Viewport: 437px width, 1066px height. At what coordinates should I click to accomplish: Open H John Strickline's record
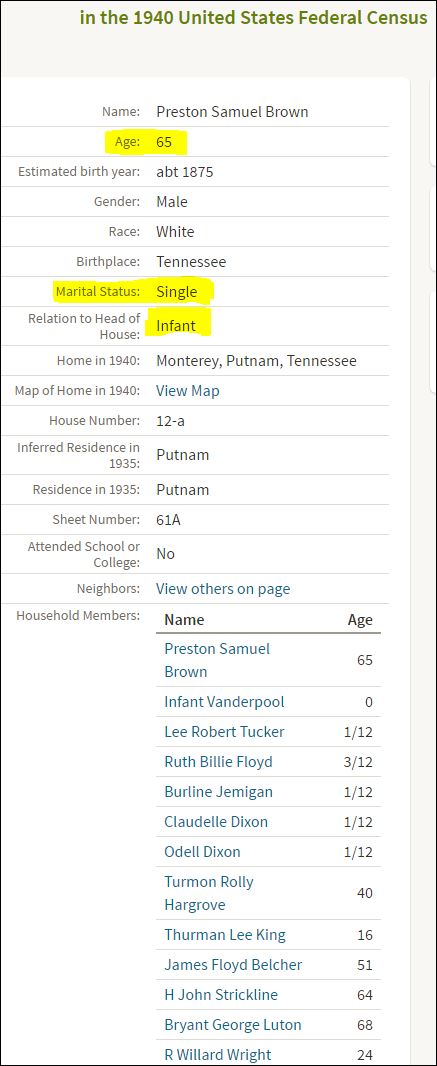[221, 995]
